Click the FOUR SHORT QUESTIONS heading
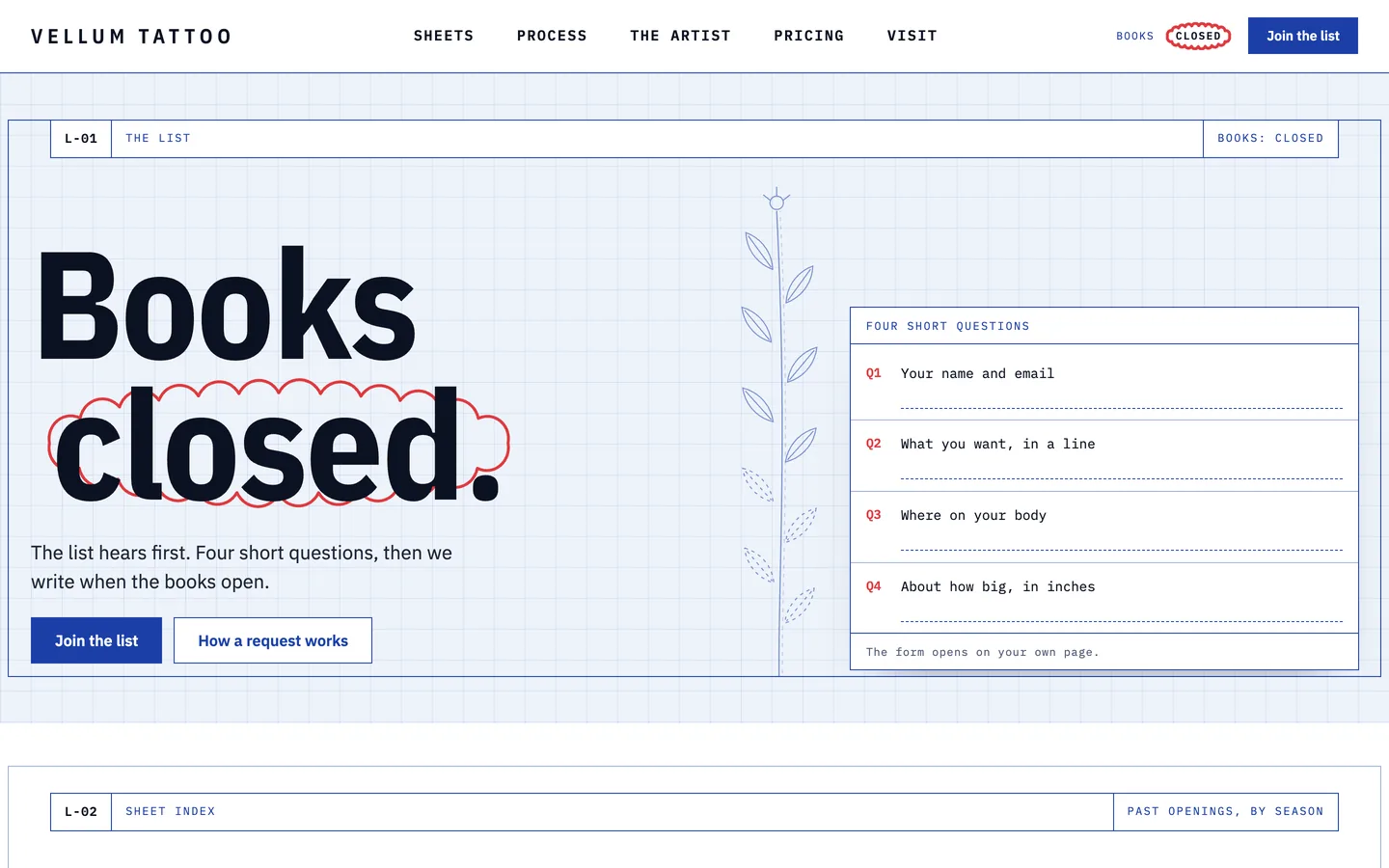The image size is (1389, 868). click(947, 326)
